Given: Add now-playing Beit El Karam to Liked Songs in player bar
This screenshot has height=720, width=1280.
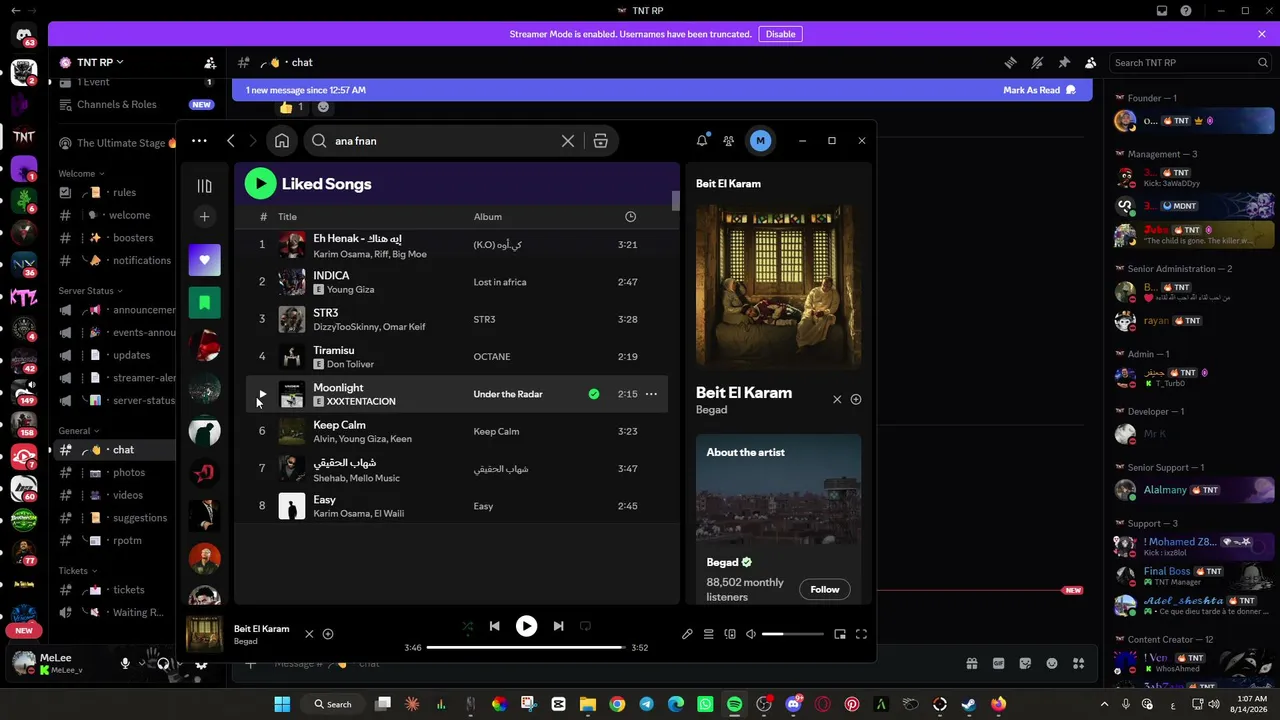Looking at the screenshot, I should pyautogui.click(x=328, y=634).
